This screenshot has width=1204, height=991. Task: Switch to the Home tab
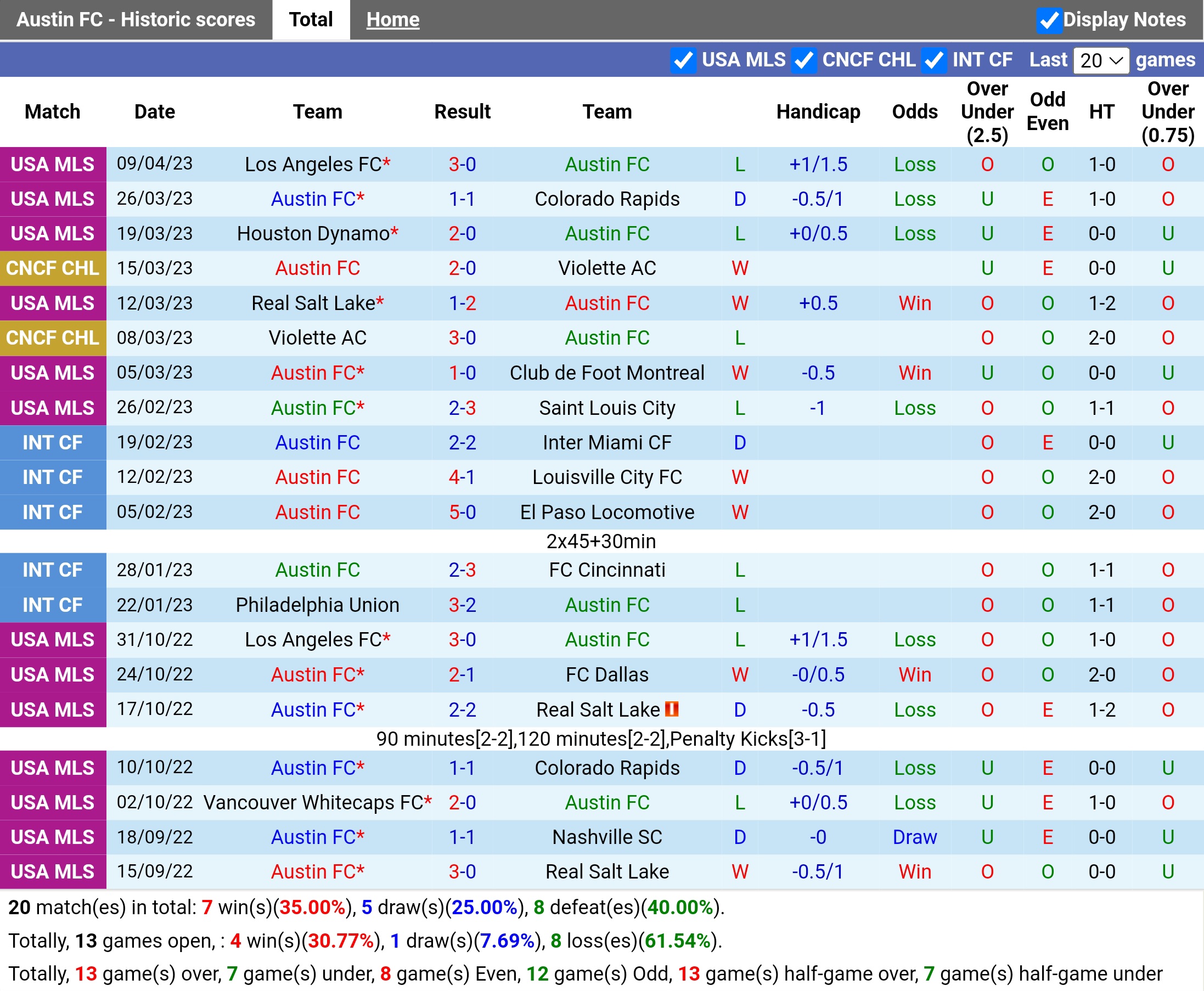click(392, 20)
